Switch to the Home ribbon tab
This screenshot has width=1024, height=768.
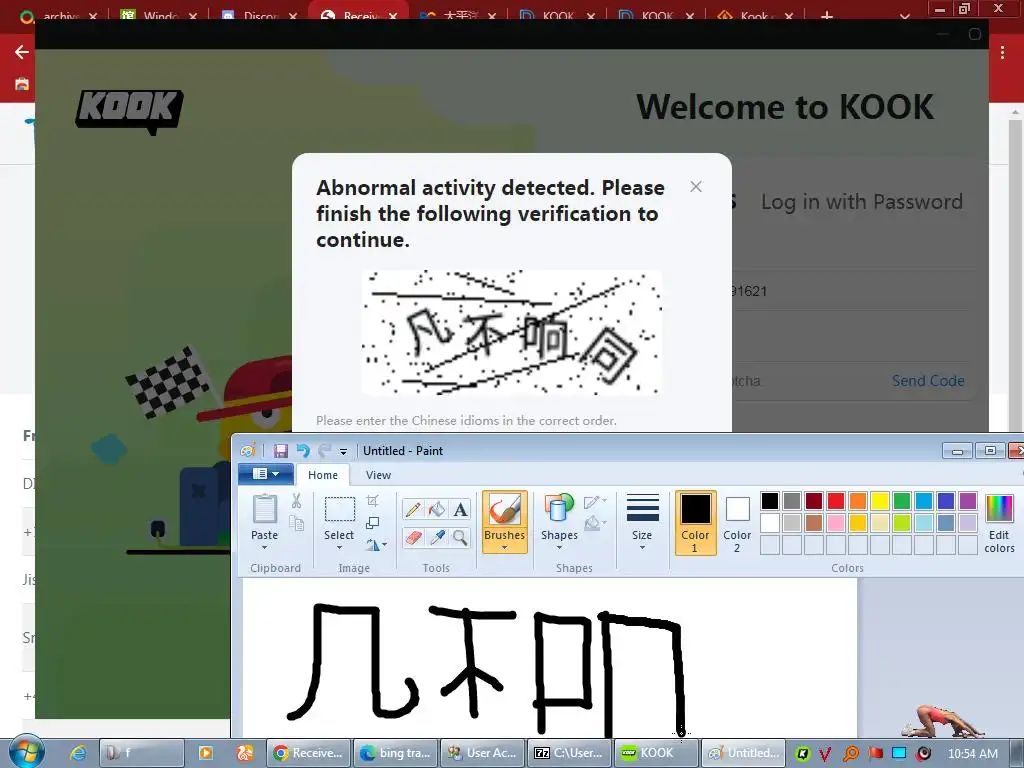[323, 475]
